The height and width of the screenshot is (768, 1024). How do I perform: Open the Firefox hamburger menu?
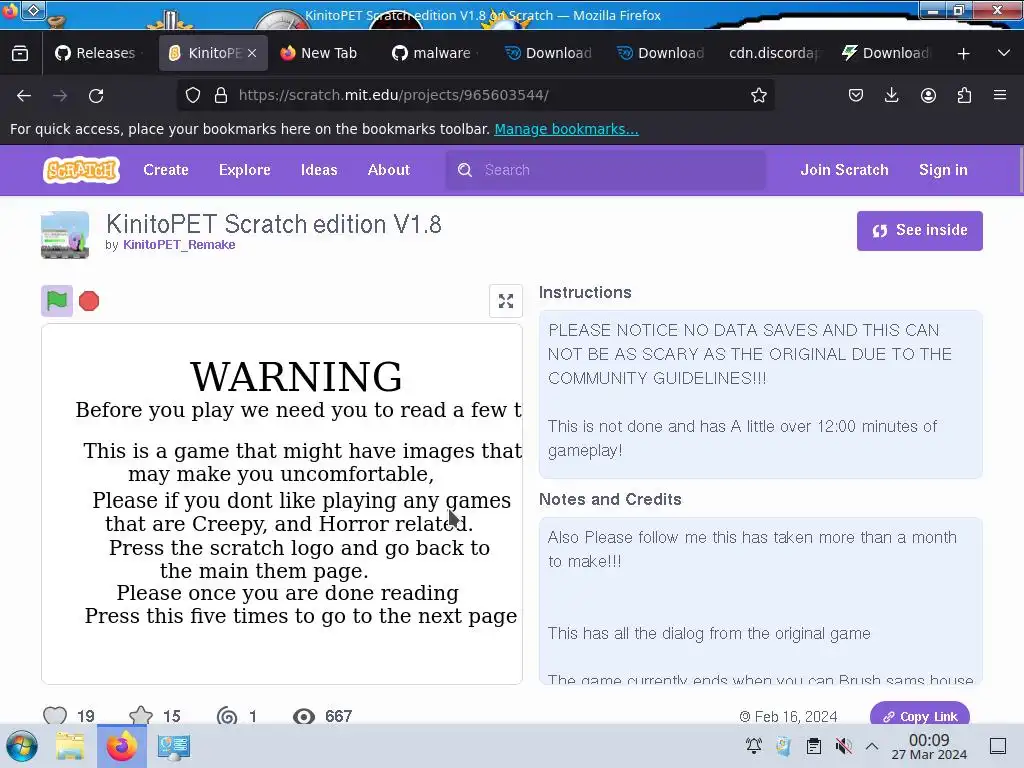tap(1000, 95)
